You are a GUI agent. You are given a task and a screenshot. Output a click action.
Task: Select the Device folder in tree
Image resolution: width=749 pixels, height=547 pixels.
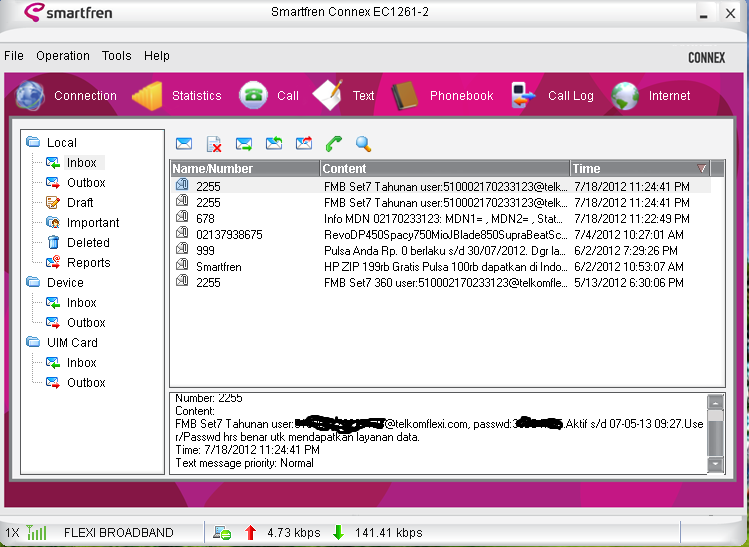click(x=65, y=283)
